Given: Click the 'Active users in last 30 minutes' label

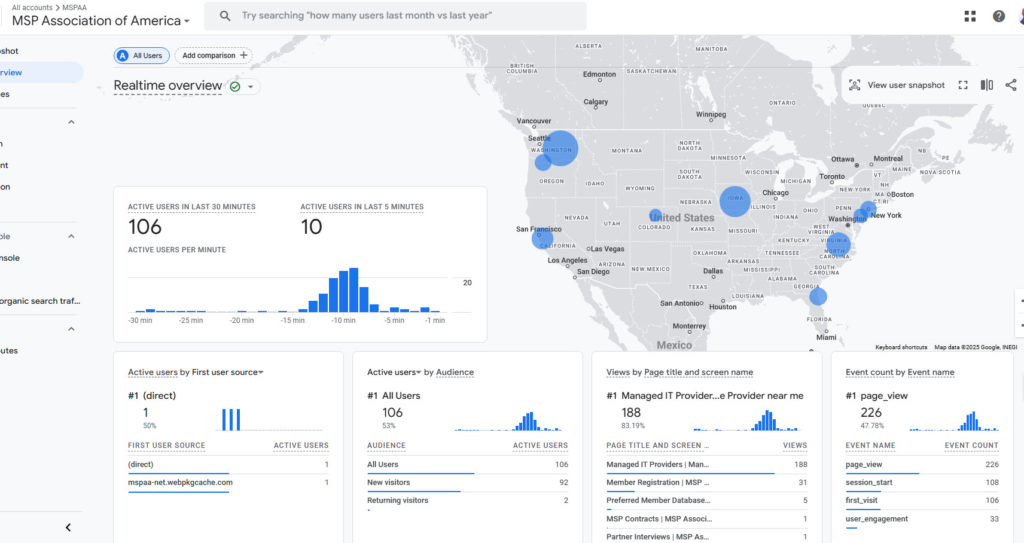Looking at the screenshot, I should point(191,206).
